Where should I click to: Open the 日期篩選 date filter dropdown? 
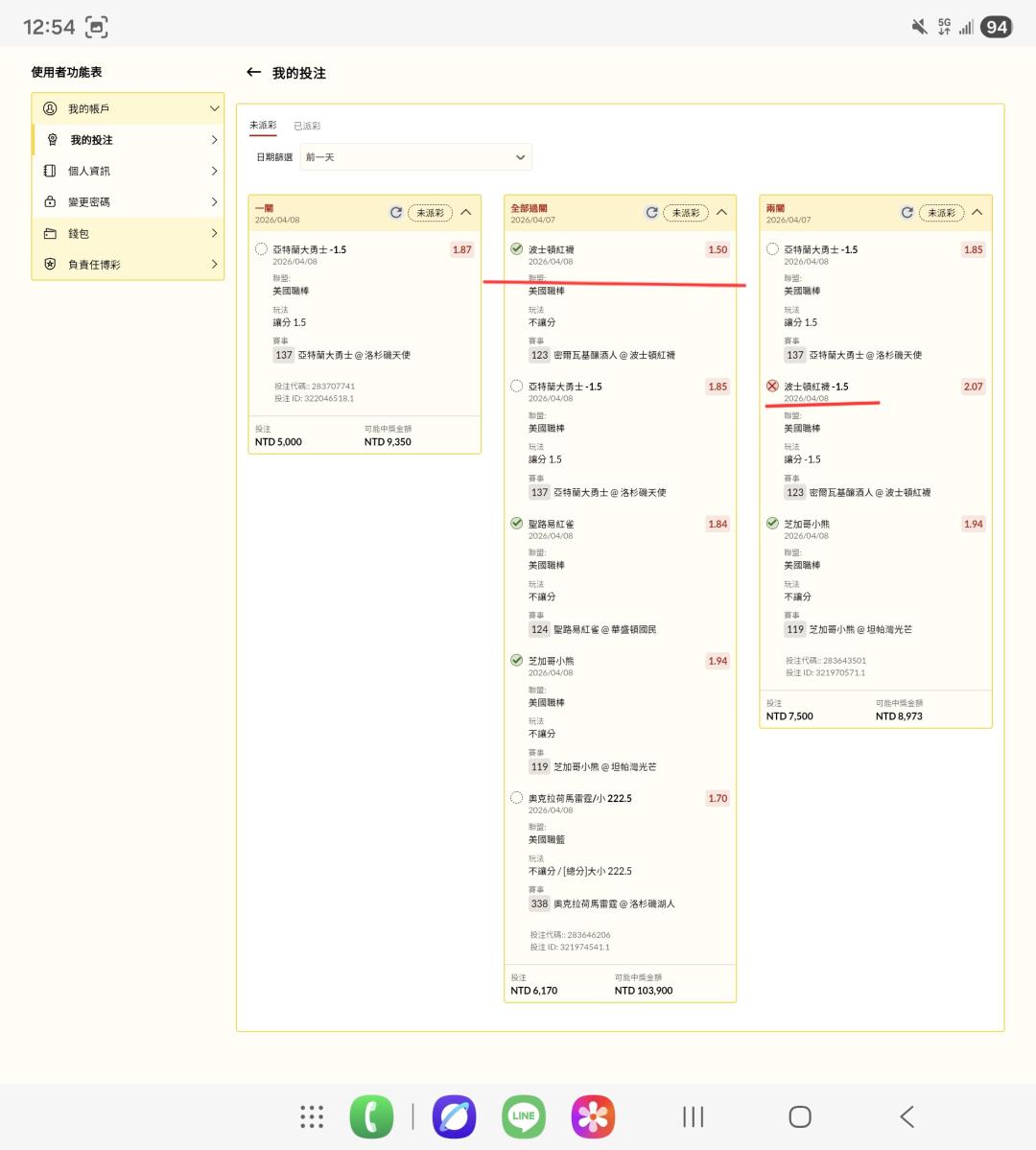coord(415,157)
